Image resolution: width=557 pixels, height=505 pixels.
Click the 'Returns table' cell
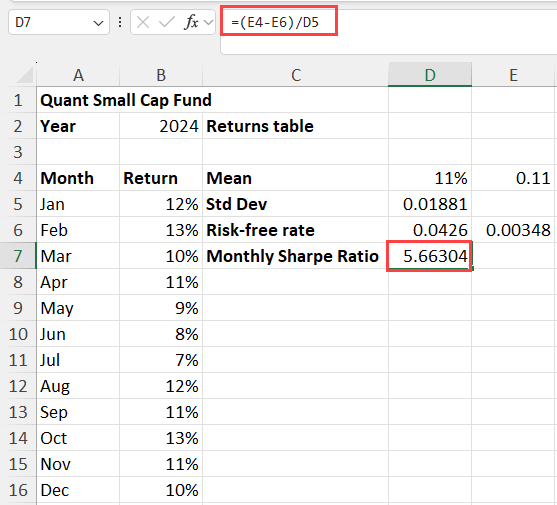(296, 126)
